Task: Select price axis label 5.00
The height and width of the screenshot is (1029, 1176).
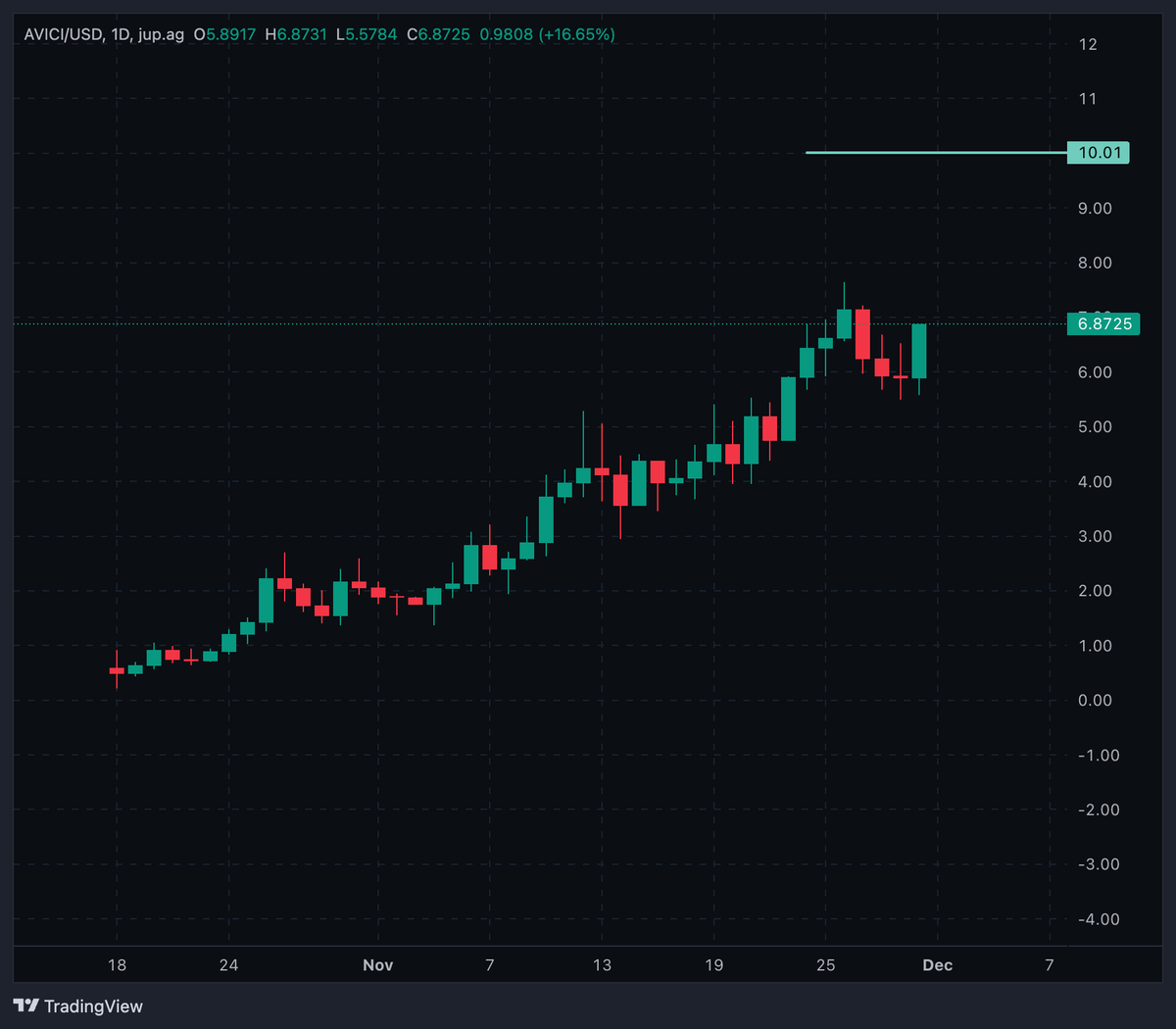Action: (x=1095, y=427)
